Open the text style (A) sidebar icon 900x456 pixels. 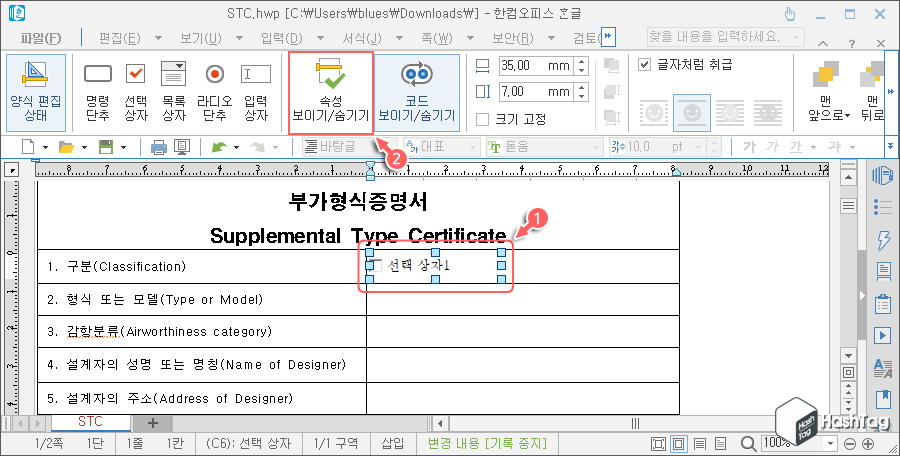coord(883,368)
